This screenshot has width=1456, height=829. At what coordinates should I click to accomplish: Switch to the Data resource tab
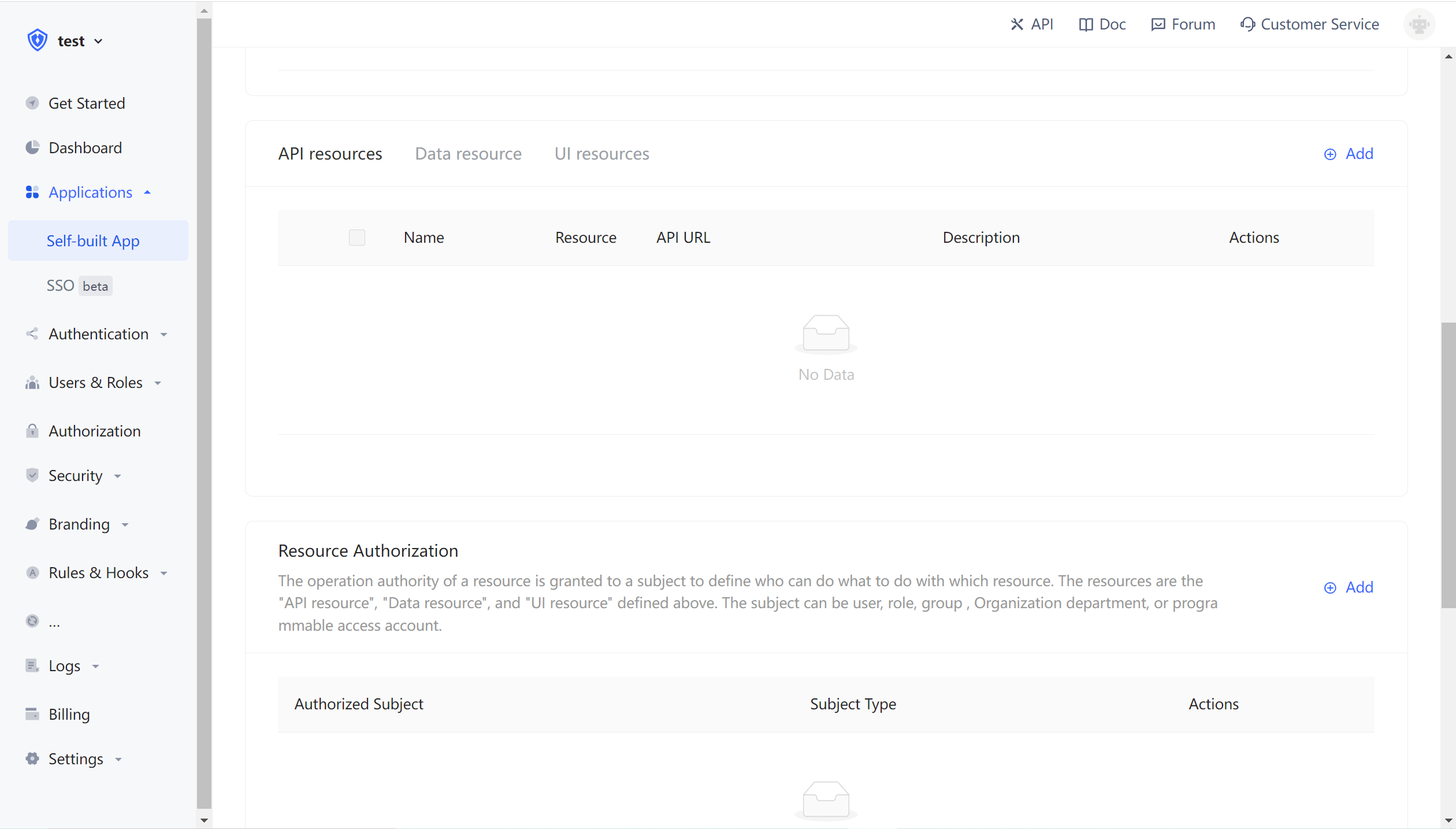[468, 154]
